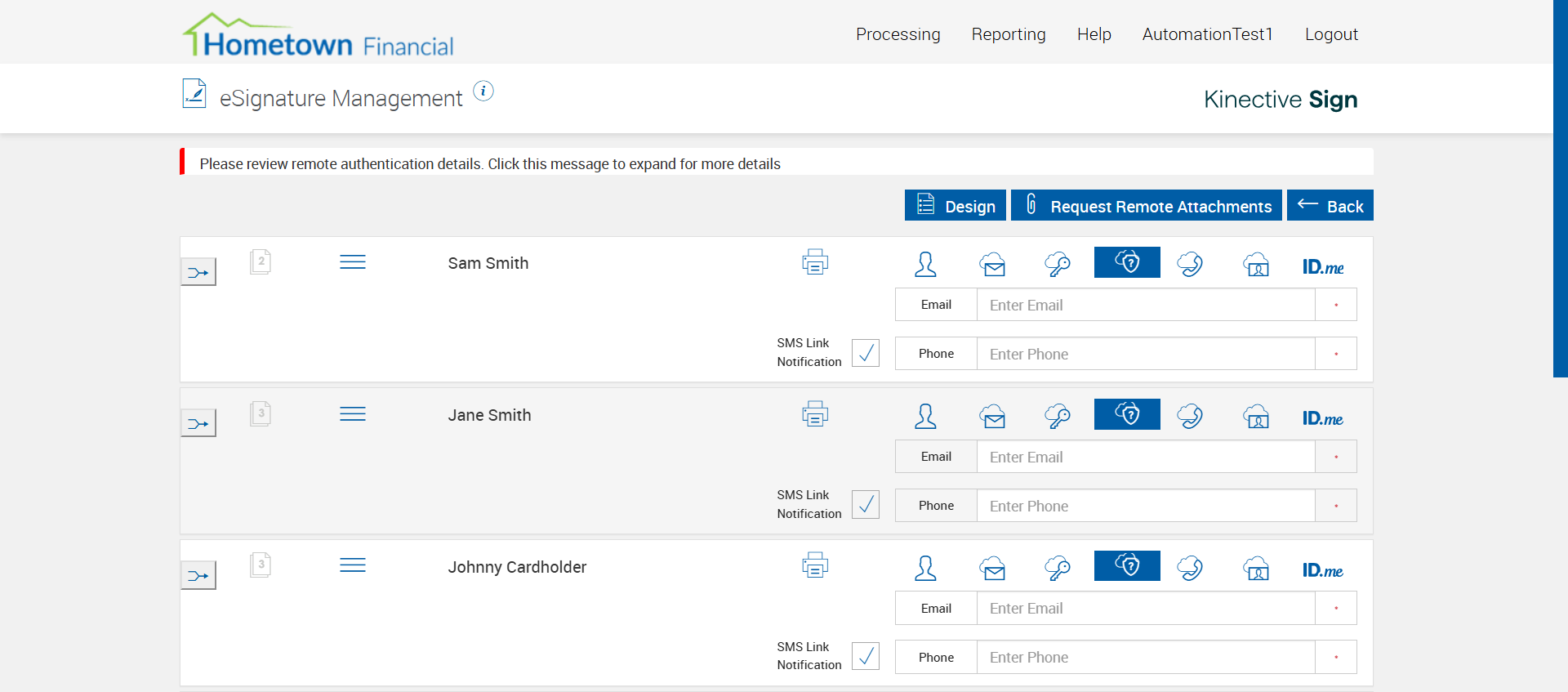Uncheck SMS Link Notification for Sam Smith
The height and width of the screenshot is (692, 1568).
pyautogui.click(x=866, y=353)
